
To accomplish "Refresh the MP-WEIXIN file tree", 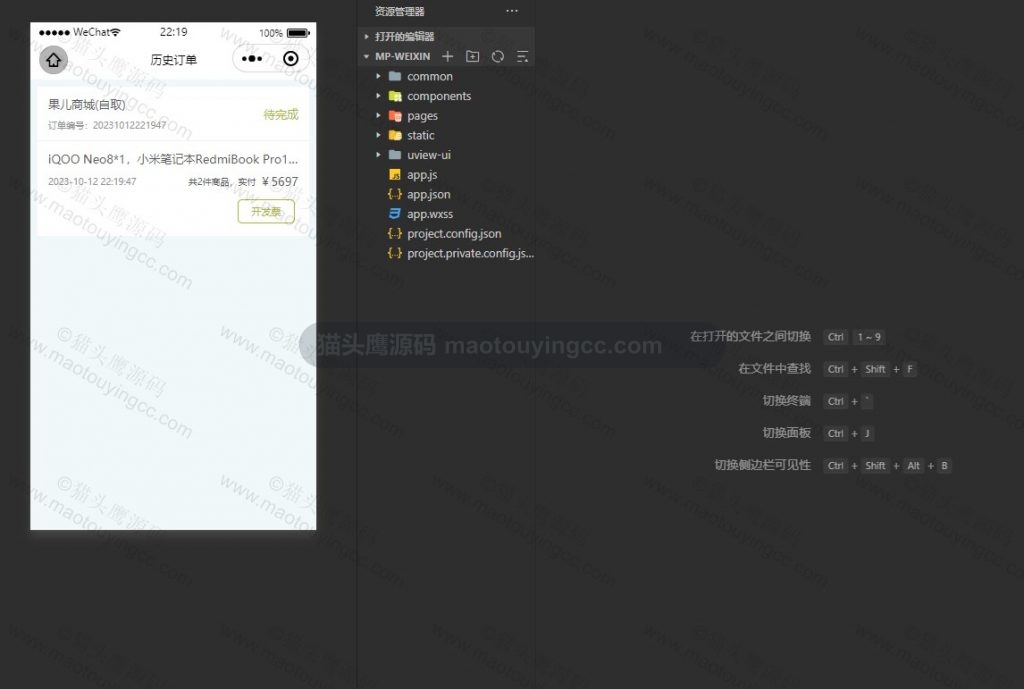I will pyautogui.click(x=498, y=56).
